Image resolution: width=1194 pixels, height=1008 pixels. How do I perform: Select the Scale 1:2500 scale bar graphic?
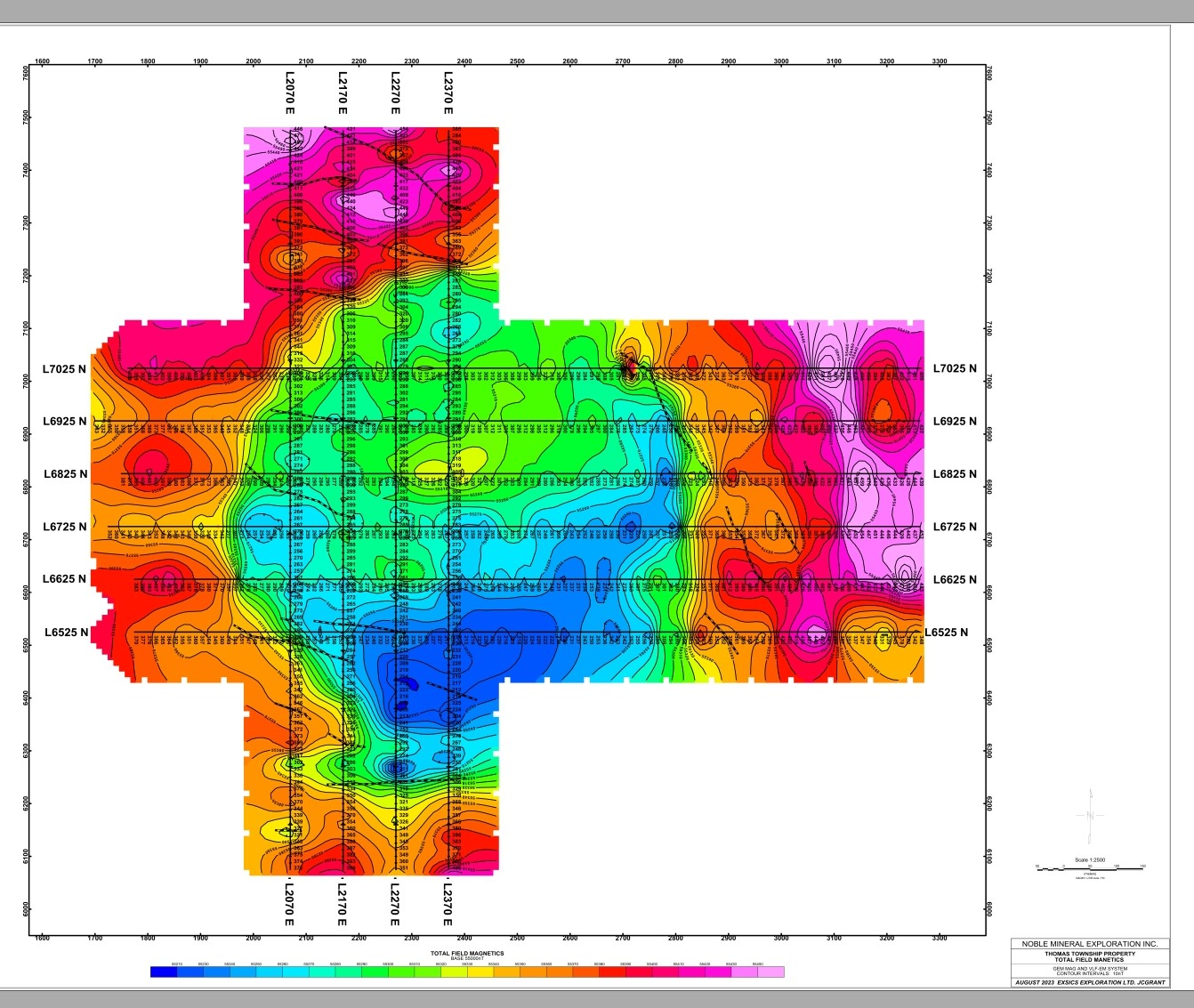1089,867
